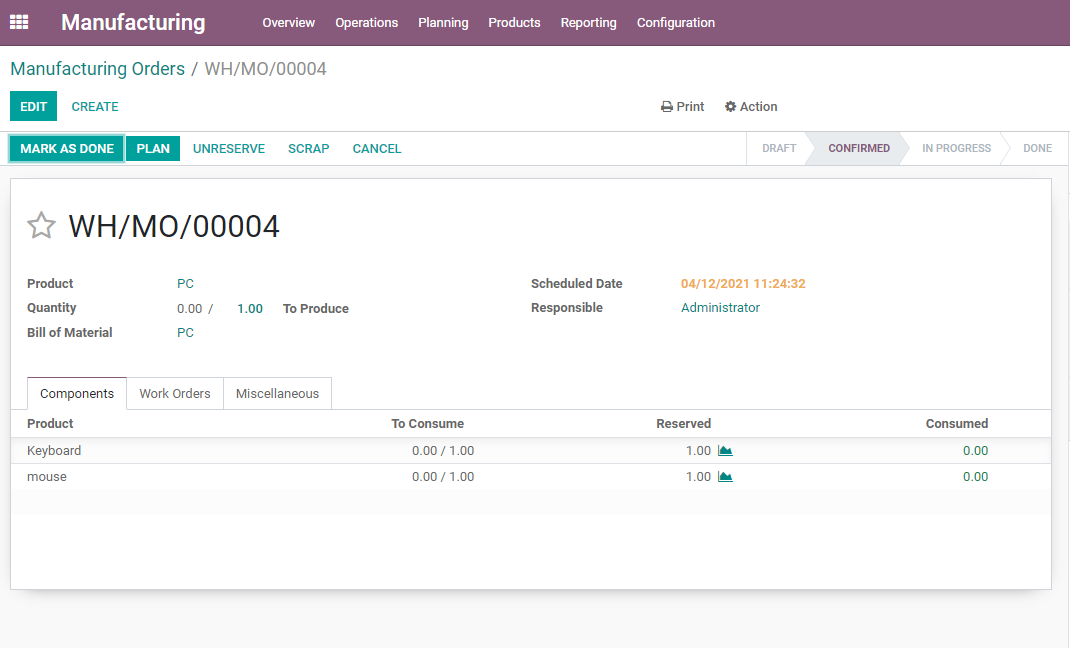The image size is (1070, 648).
Task: Sort by Consumed column header
Action: coord(957,424)
